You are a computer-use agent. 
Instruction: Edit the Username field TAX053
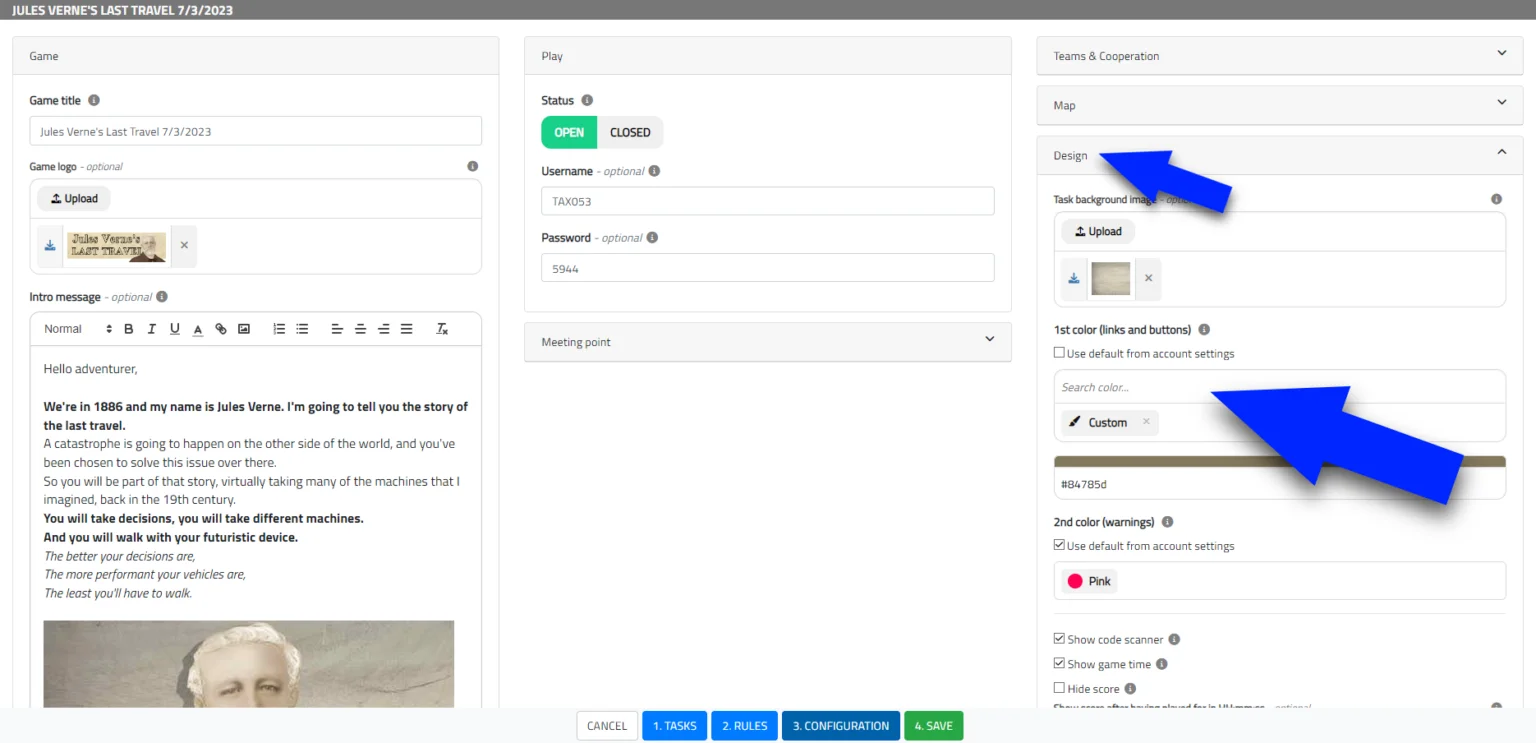[x=767, y=201]
